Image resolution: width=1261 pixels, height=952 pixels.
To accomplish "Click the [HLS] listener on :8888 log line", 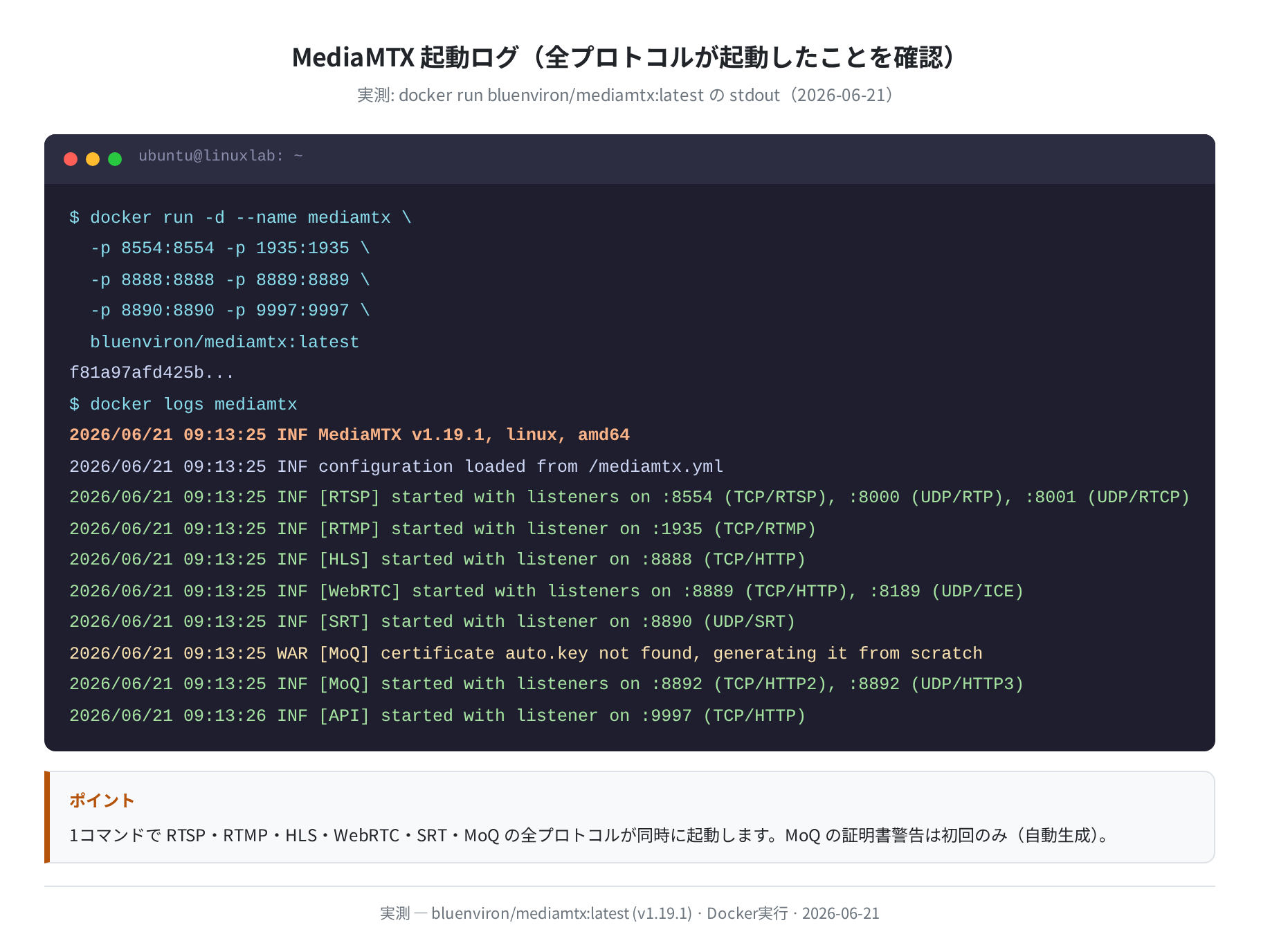I will point(437,560).
